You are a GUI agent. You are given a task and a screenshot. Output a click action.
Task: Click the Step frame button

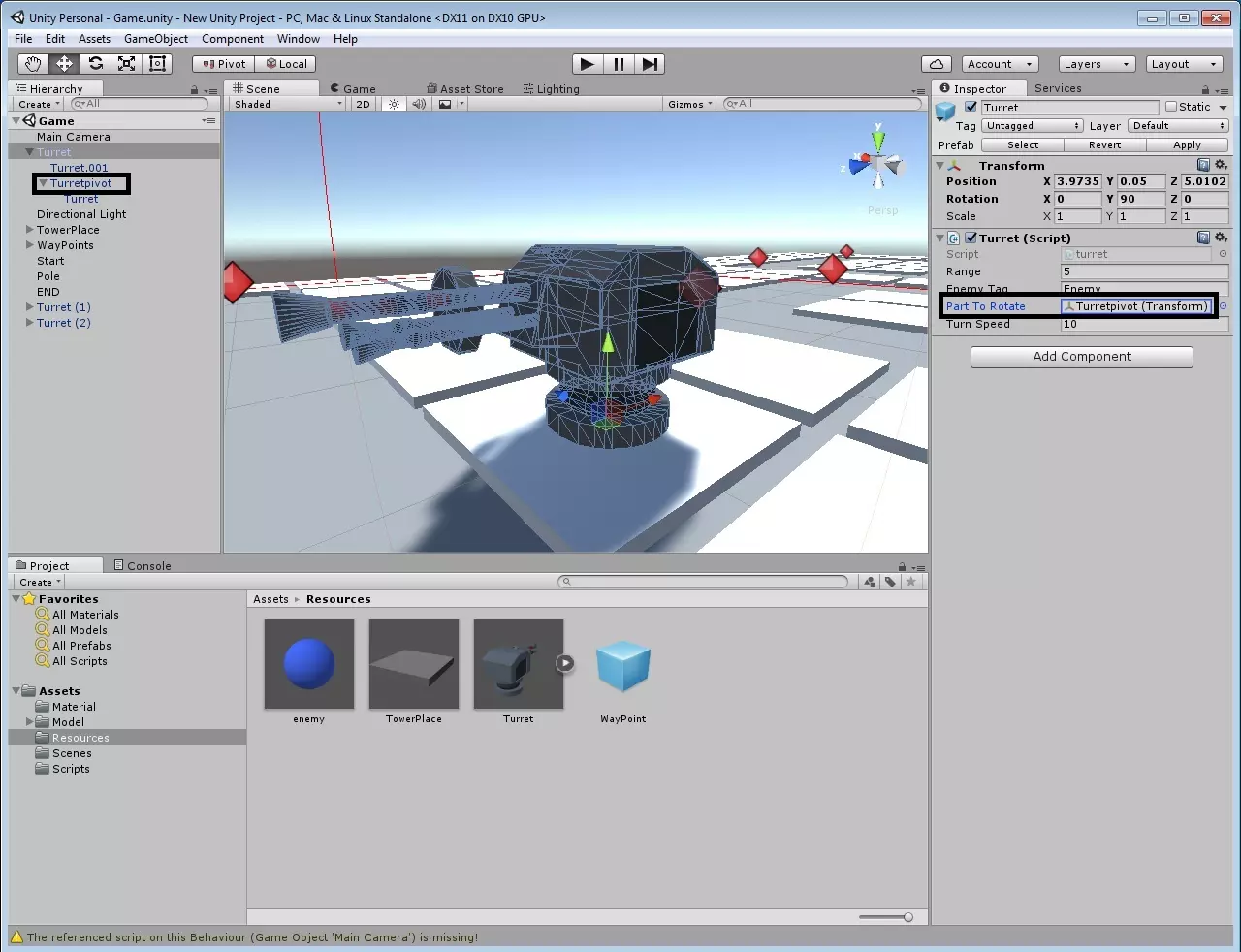[x=651, y=64]
